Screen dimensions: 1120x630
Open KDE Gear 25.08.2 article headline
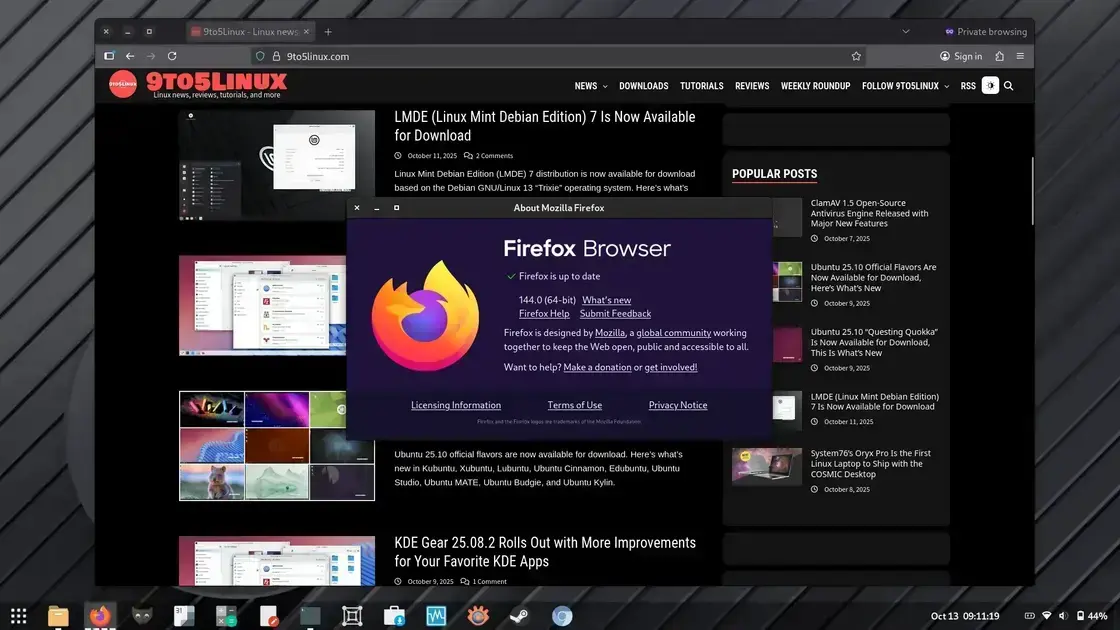tap(545, 551)
